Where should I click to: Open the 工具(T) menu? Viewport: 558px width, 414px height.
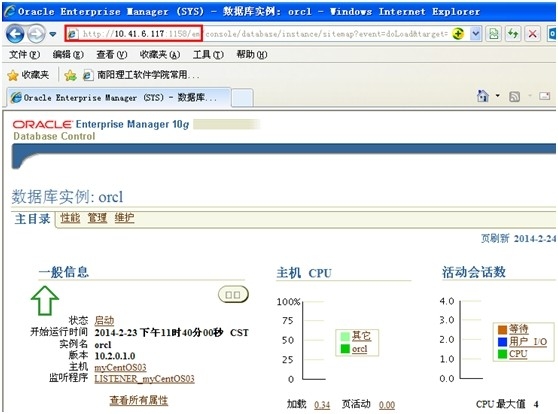pyautogui.click(x=208, y=54)
